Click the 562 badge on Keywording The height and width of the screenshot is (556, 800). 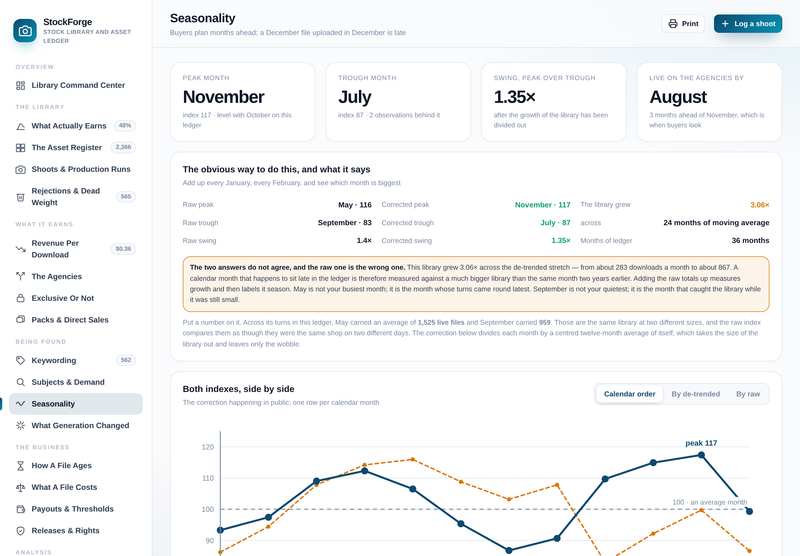[126, 360]
